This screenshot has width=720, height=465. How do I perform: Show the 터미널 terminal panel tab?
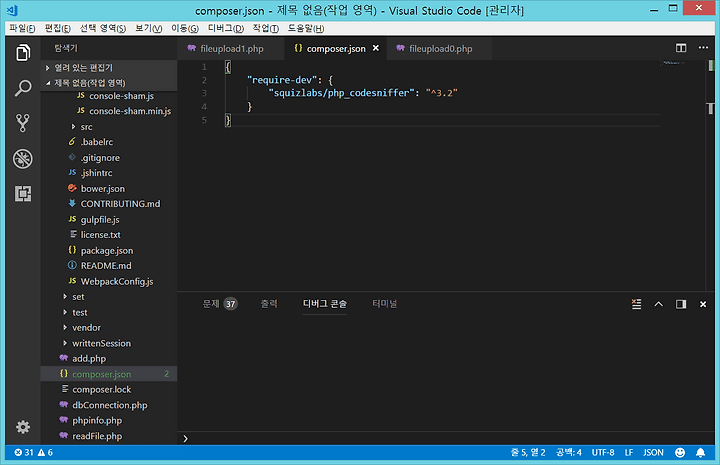coord(384,304)
